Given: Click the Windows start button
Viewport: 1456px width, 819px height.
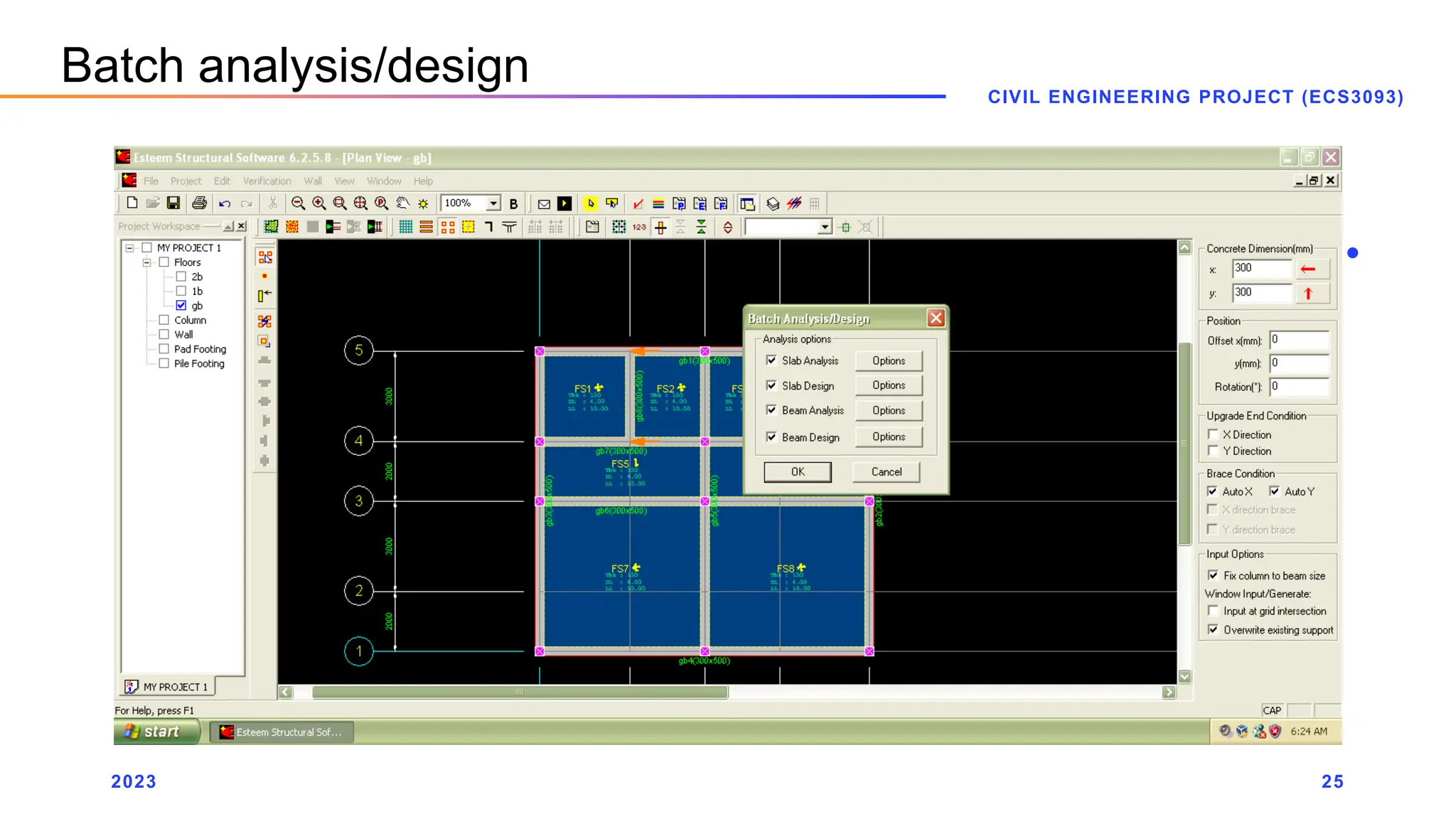Looking at the screenshot, I should [x=156, y=732].
